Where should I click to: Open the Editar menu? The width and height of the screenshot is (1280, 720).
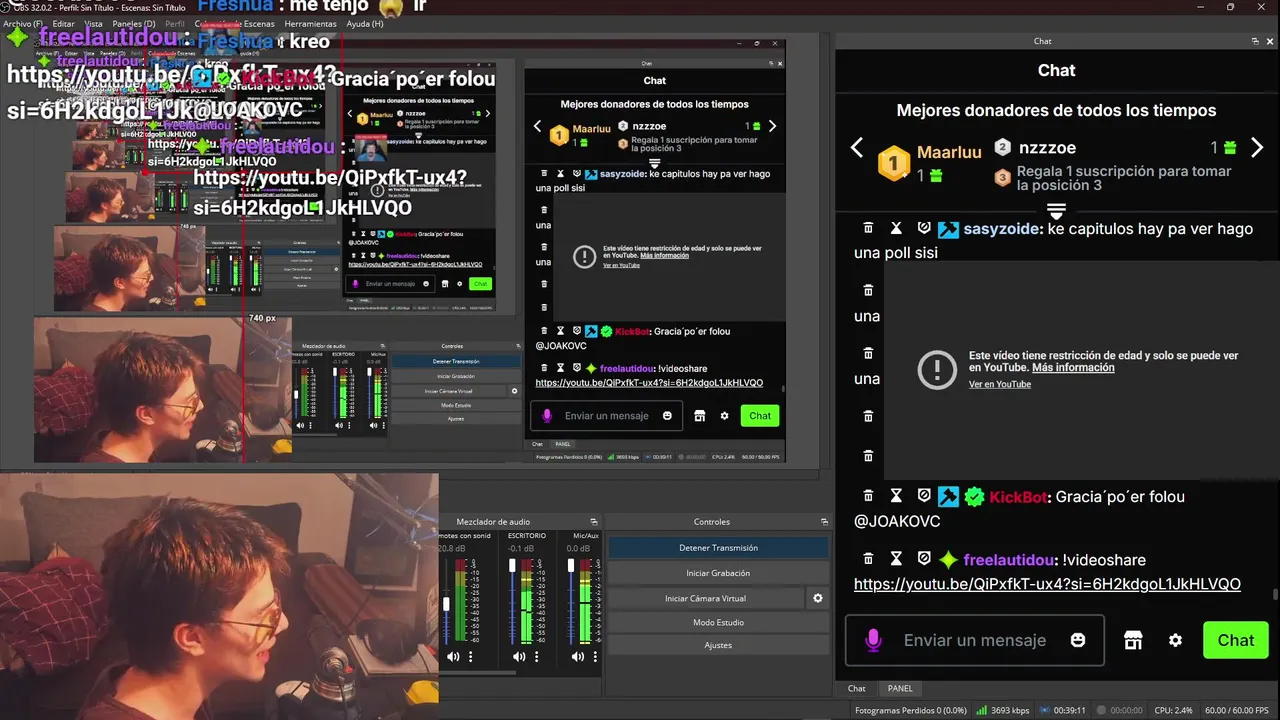click(x=63, y=23)
